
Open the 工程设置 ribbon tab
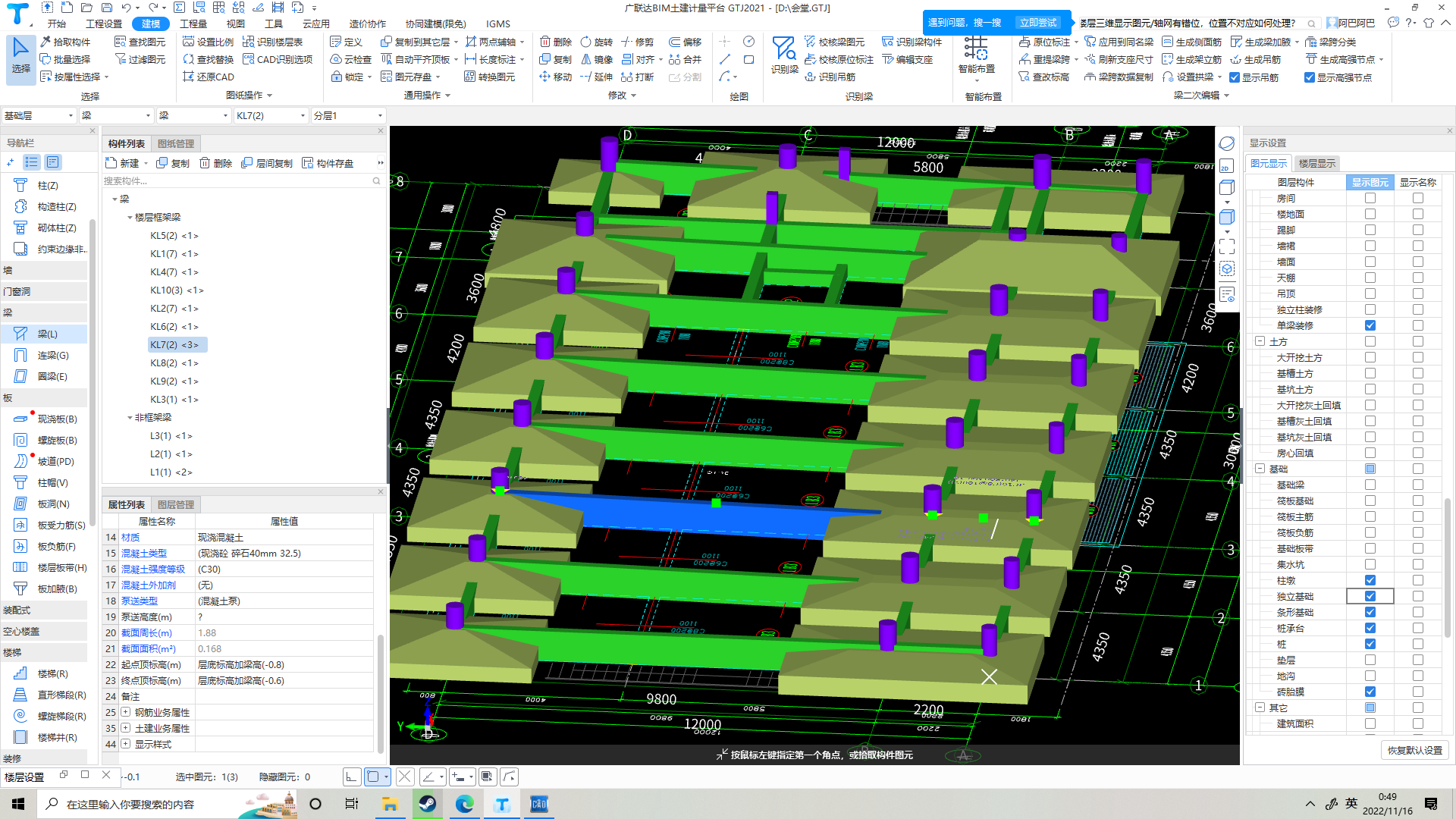pos(104,24)
